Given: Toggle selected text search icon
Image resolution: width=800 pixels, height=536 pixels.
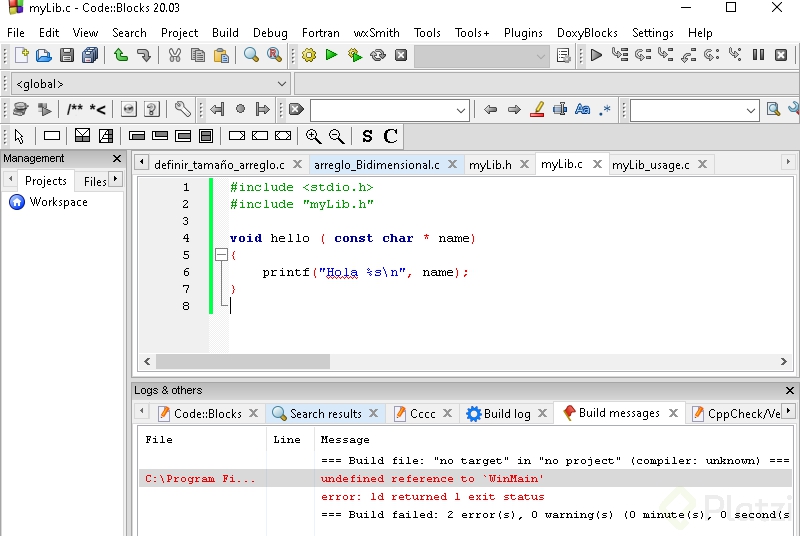Looking at the screenshot, I should 560,109.
